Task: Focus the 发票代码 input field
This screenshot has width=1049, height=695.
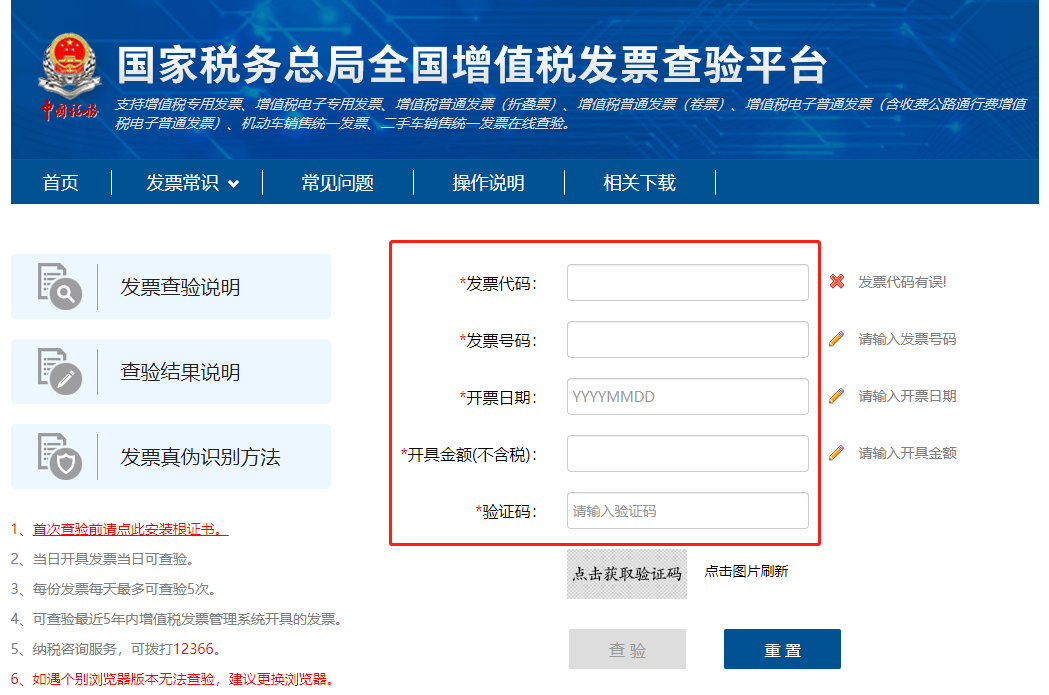Action: click(688, 282)
